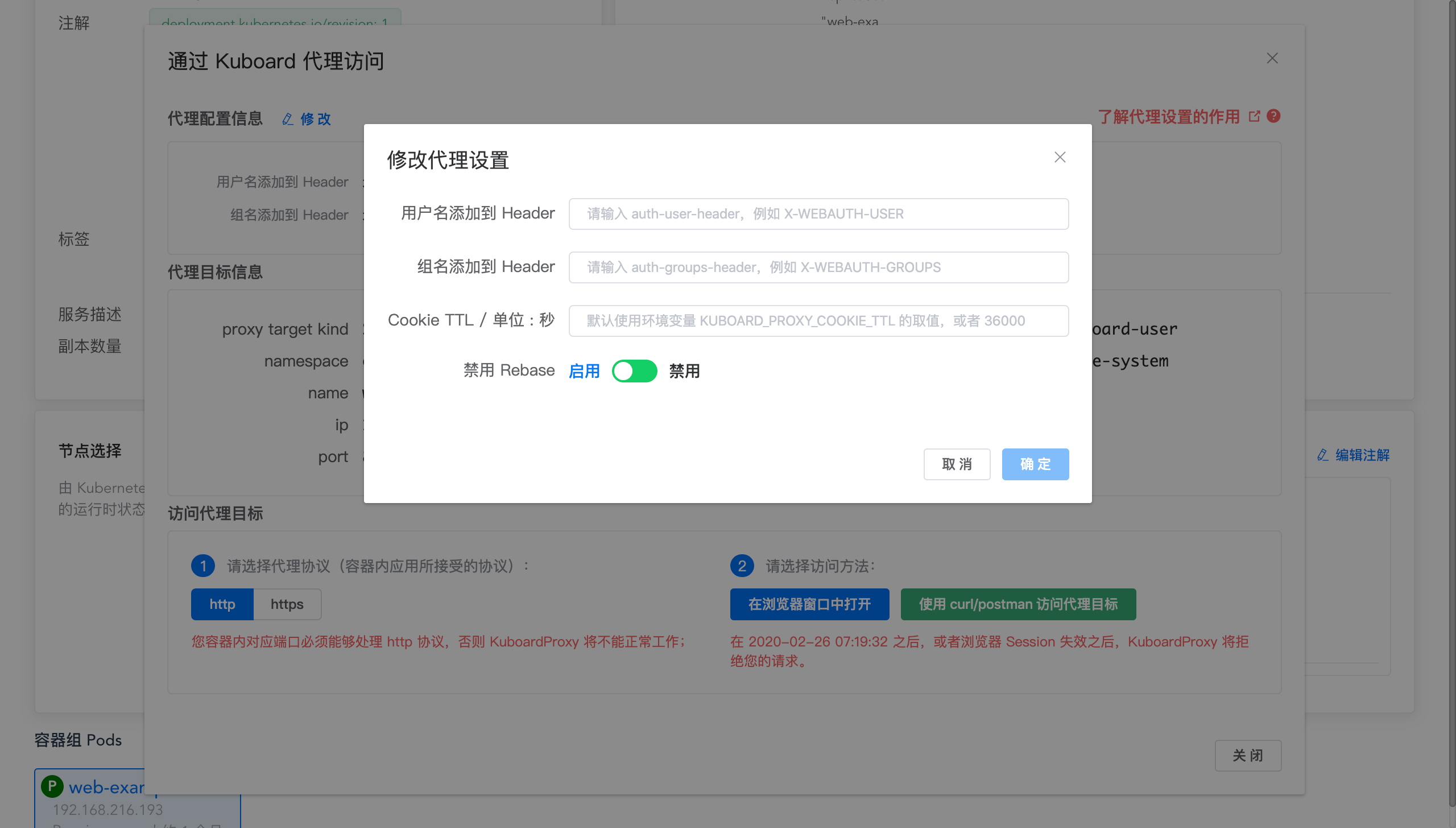Screen dimensions: 1456x828
Task: Click the red question mark help icon
Action: point(1274,116)
